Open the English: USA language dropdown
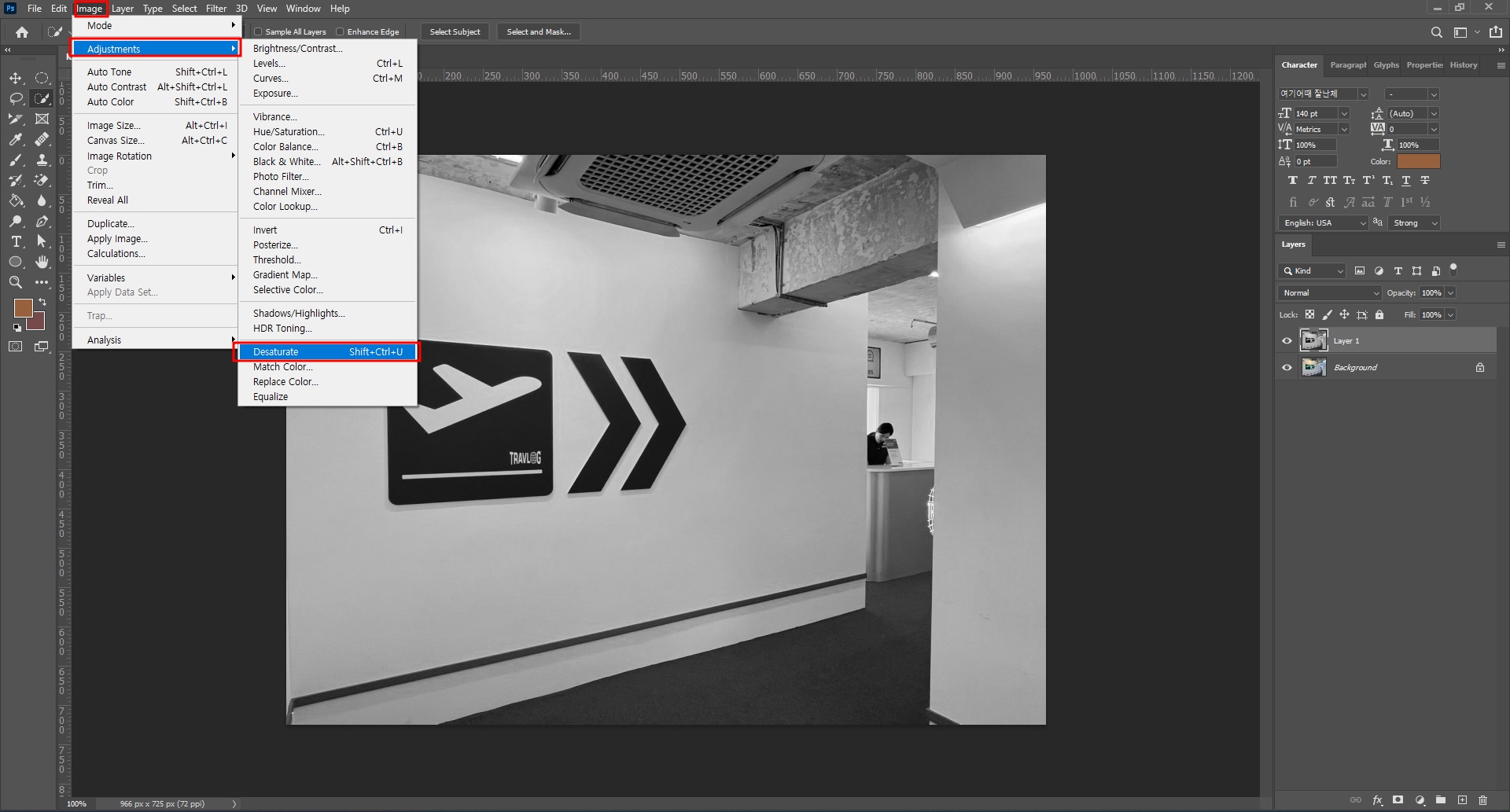Screen dimensions: 1510x812 (x=1324, y=223)
